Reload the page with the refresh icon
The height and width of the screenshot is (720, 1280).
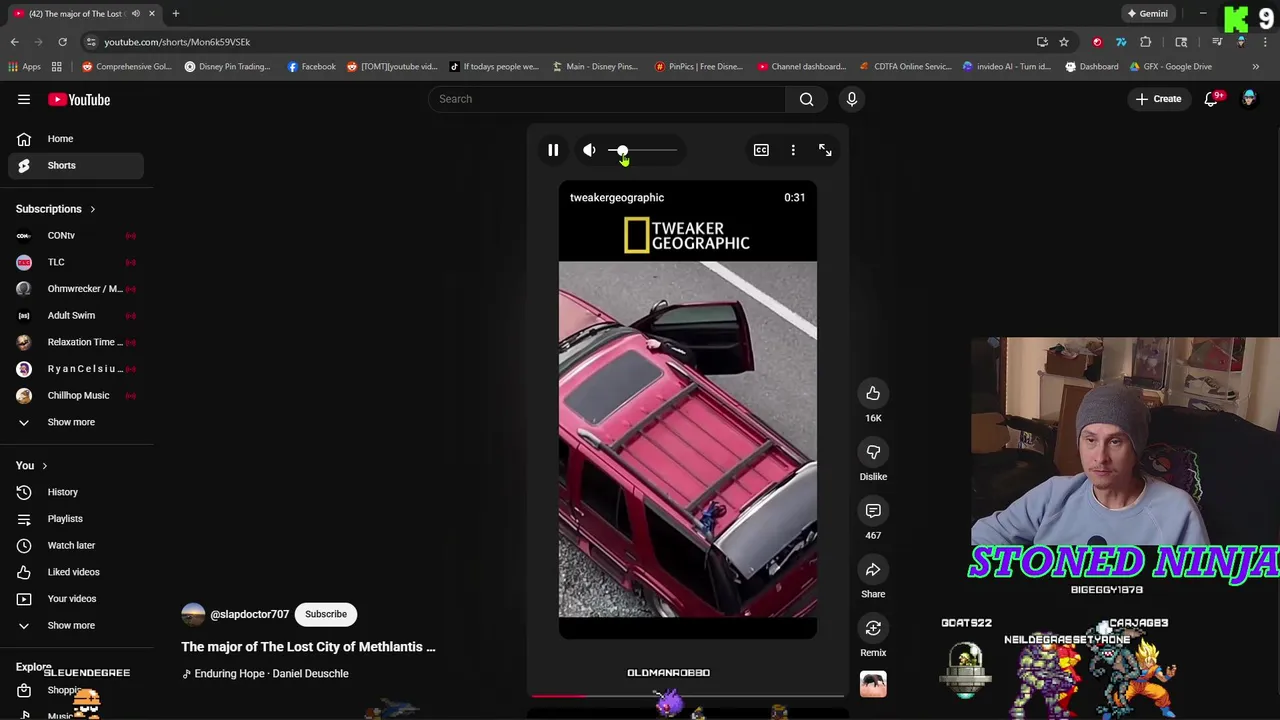coord(62,42)
